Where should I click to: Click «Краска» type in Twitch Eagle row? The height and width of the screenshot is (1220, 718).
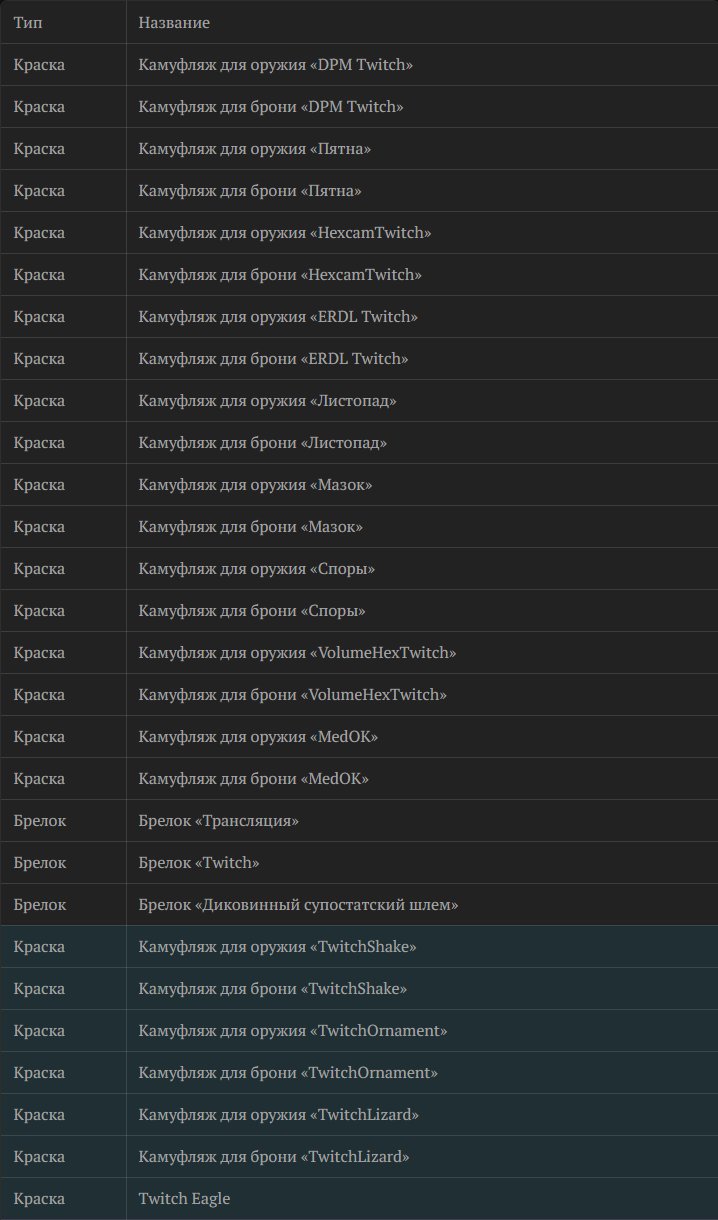click(x=39, y=1199)
